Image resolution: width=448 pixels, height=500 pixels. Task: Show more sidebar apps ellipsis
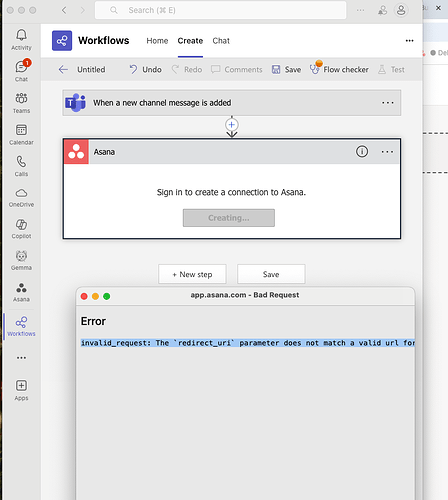coord(21,358)
